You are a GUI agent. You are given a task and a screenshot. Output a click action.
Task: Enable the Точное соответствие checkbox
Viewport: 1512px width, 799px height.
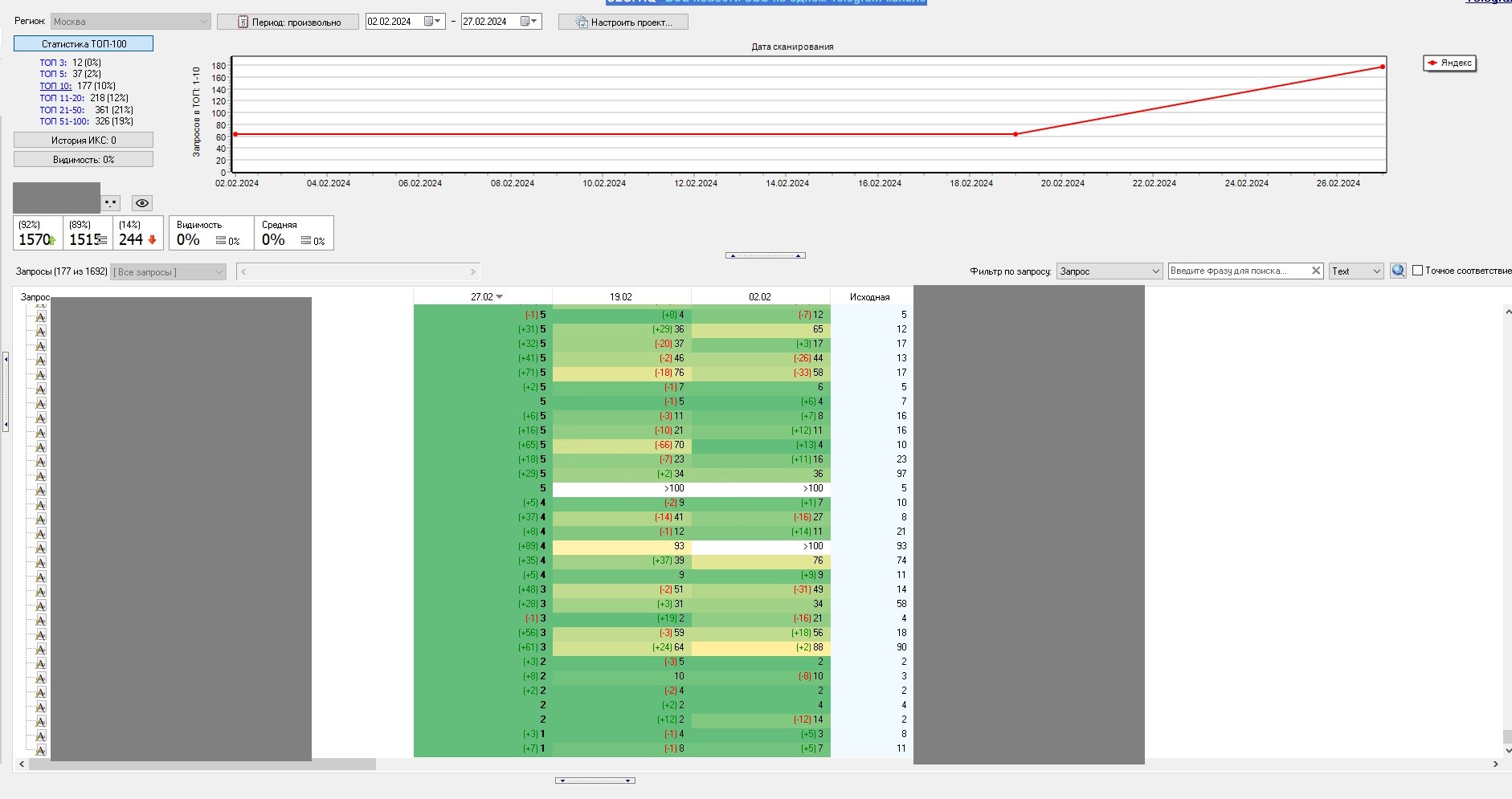click(1418, 271)
